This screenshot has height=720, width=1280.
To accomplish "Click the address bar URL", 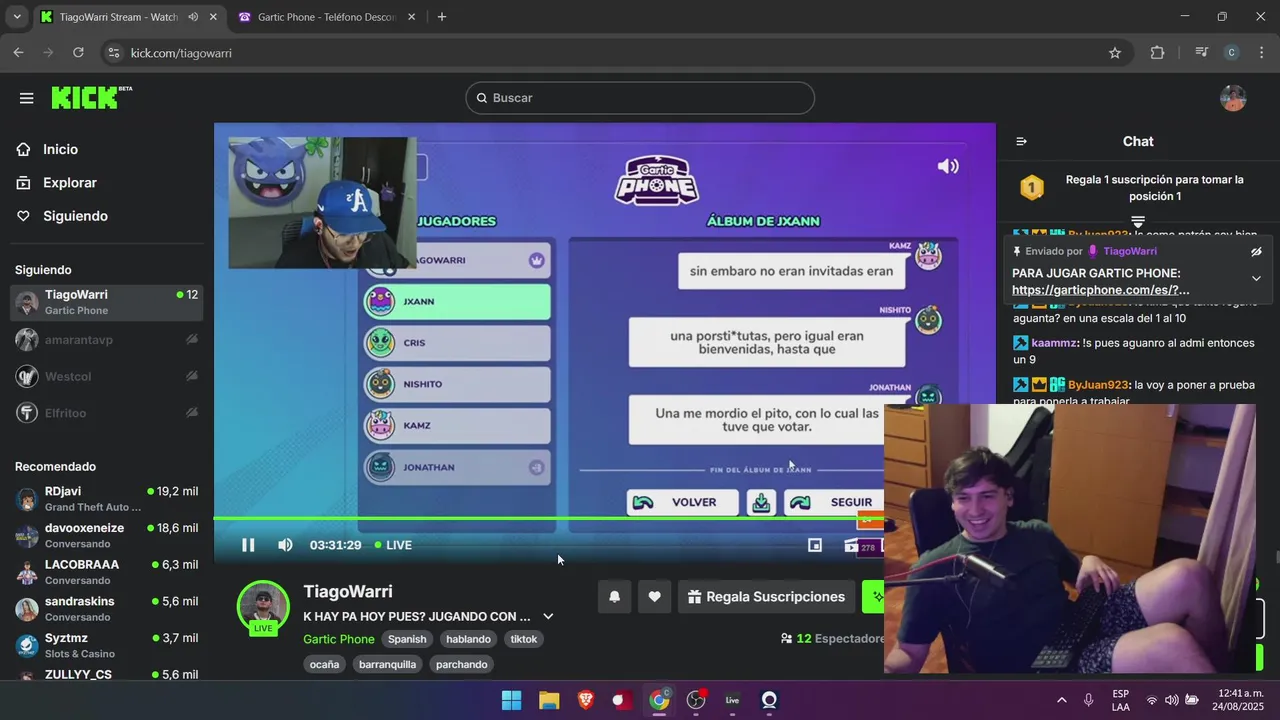I will 181,53.
